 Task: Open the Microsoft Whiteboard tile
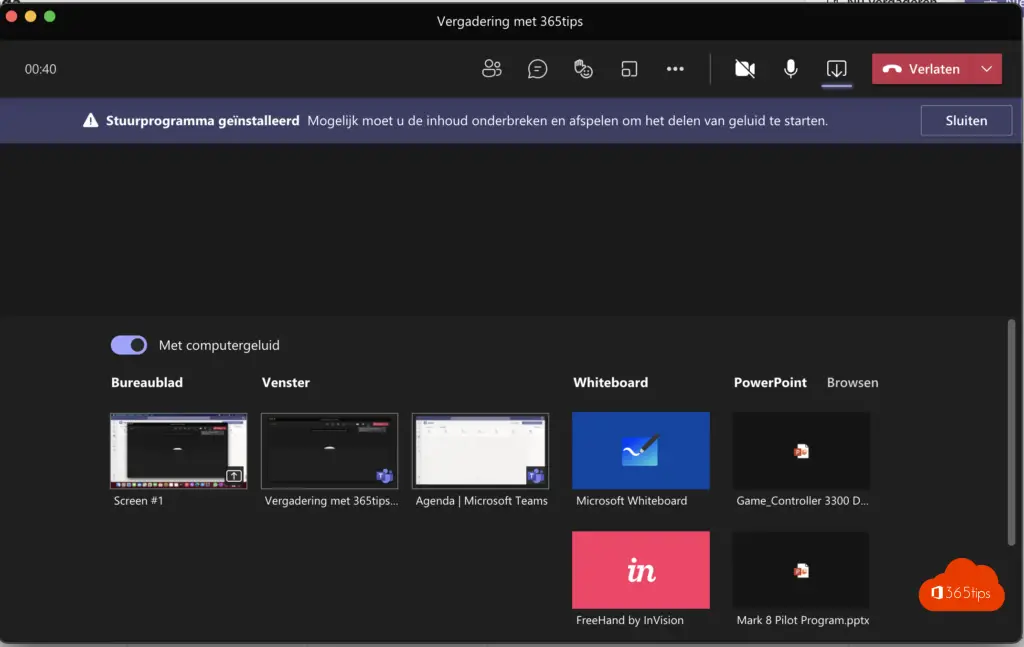click(x=641, y=450)
